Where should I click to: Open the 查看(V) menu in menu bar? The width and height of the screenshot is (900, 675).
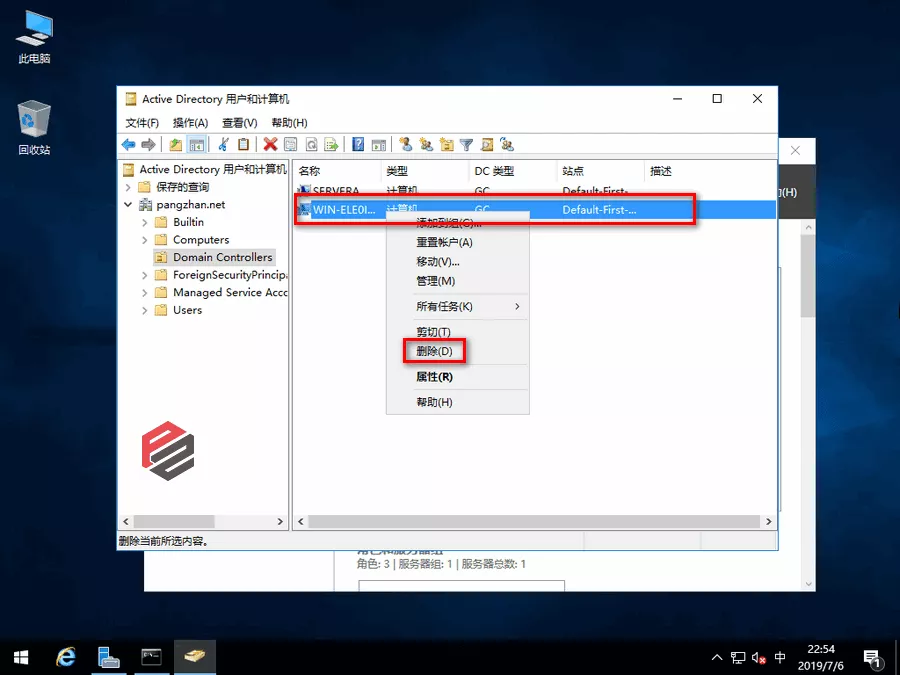239,123
